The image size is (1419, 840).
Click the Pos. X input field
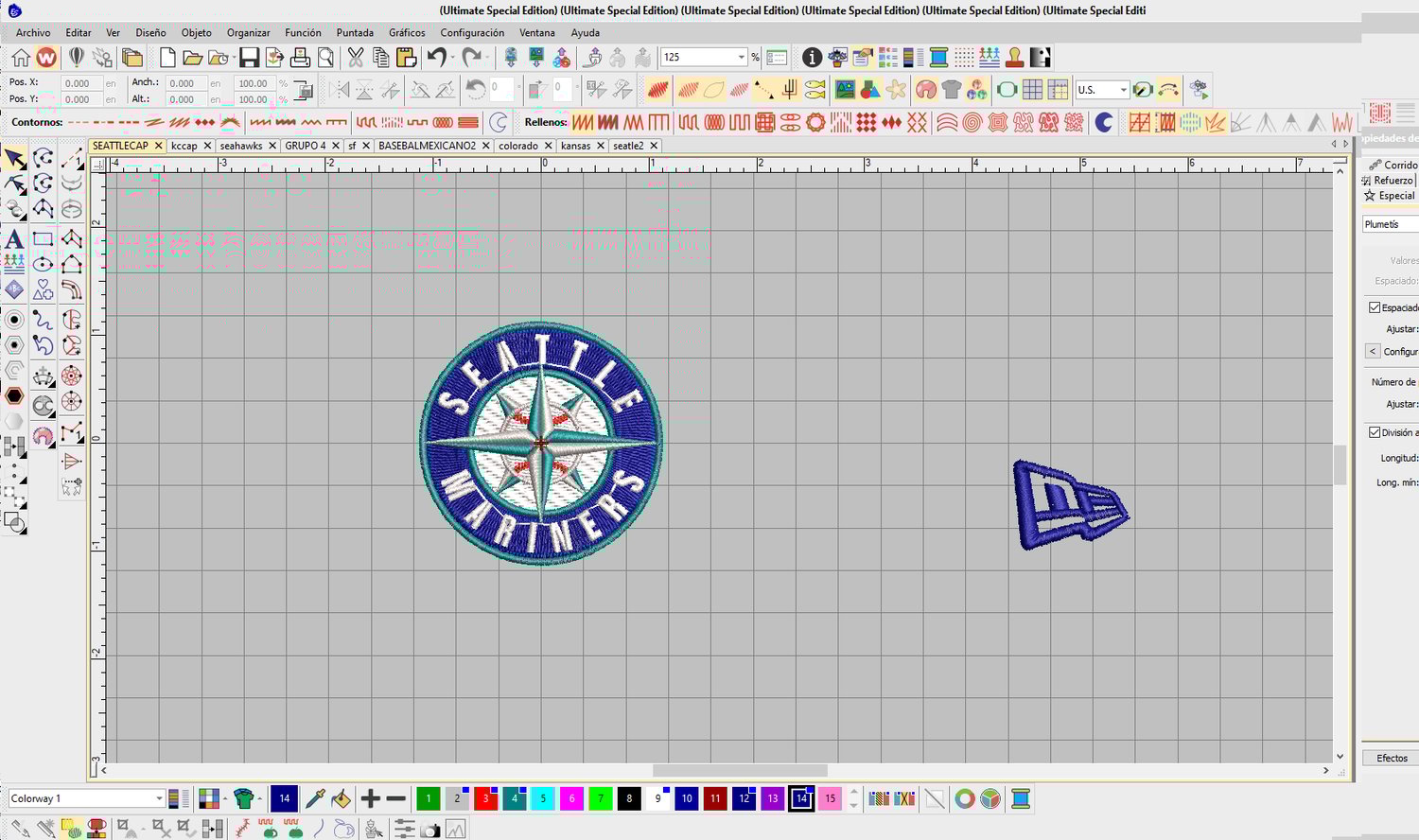pos(81,83)
